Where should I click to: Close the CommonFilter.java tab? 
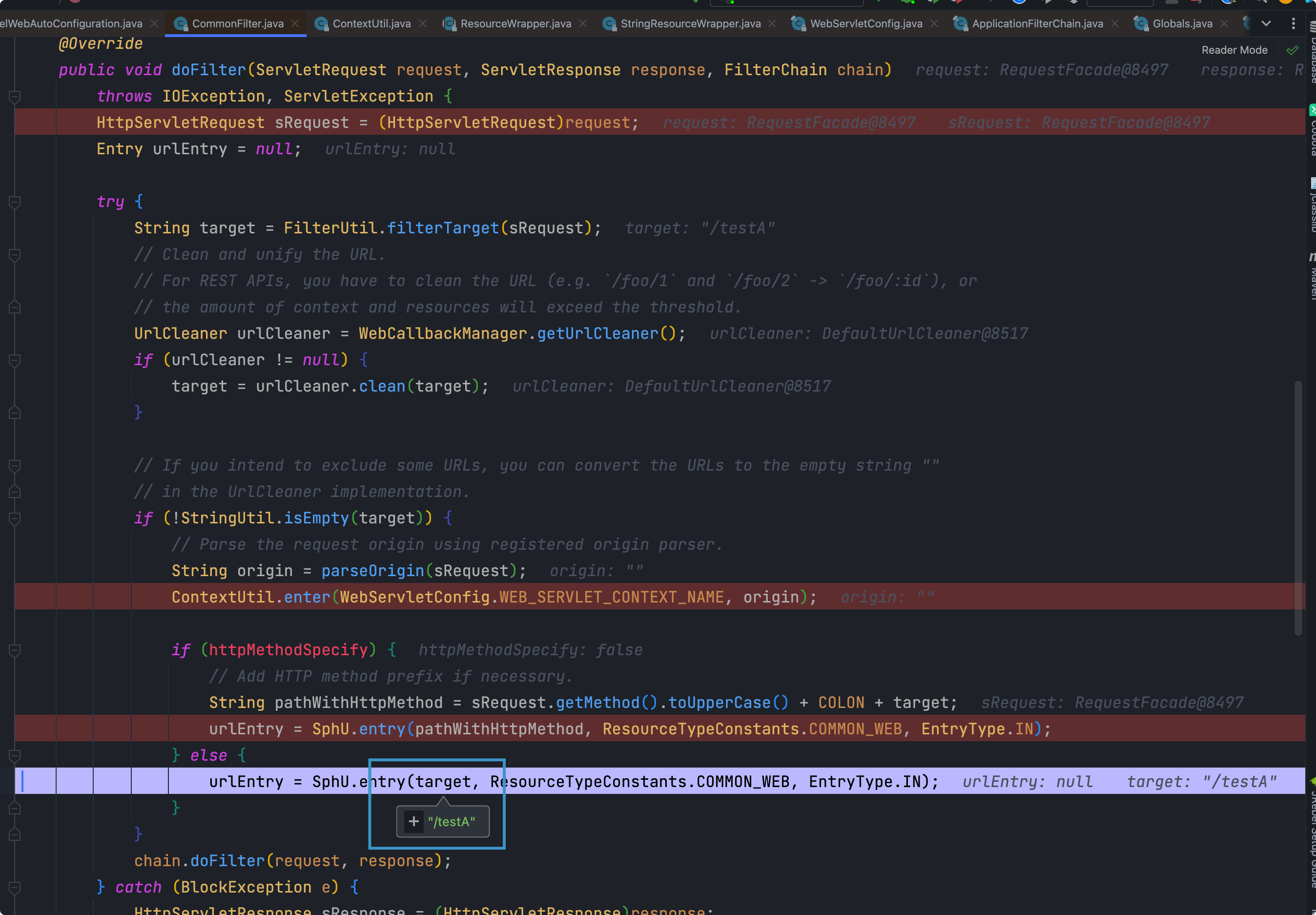pos(295,23)
